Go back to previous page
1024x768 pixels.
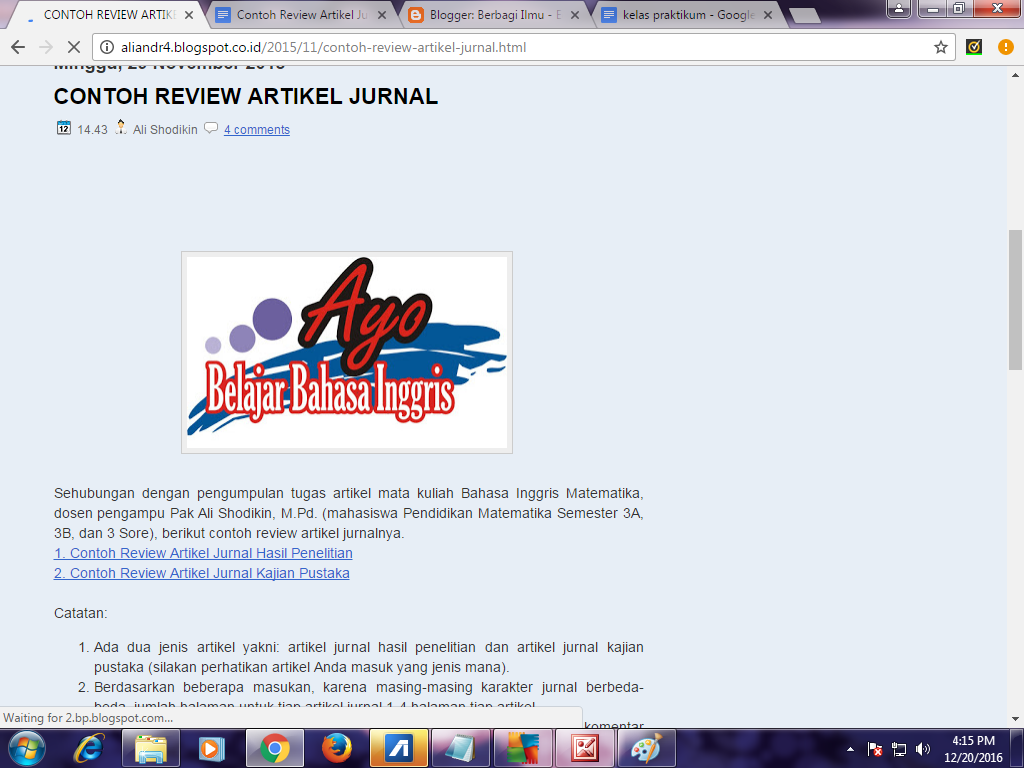[x=18, y=47]
